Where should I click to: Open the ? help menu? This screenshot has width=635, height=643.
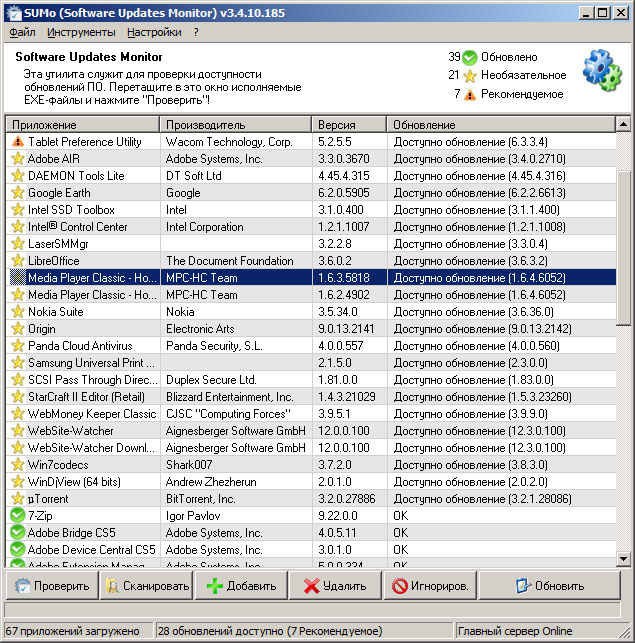click(x=196, y=32)
